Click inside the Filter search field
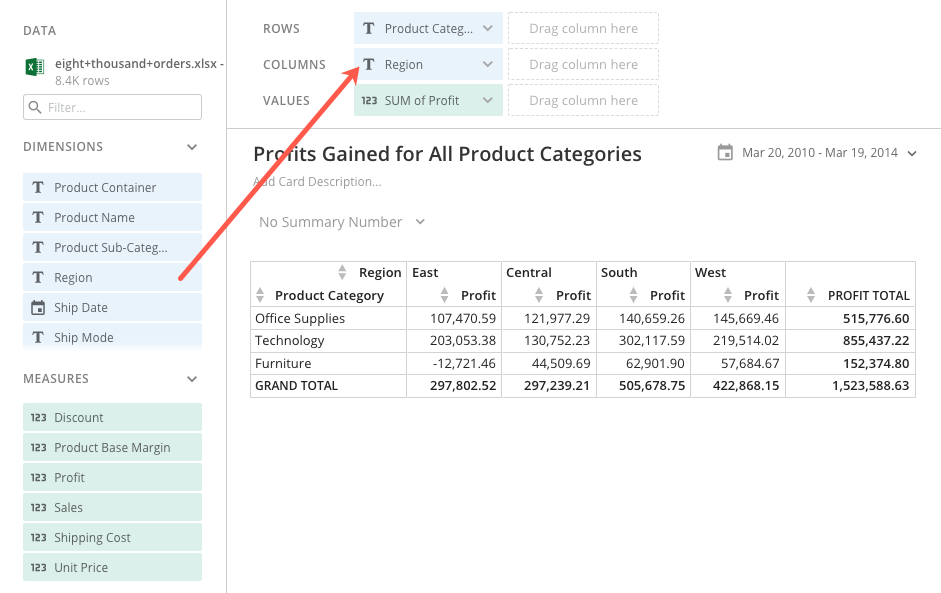 tap(112, 107)
